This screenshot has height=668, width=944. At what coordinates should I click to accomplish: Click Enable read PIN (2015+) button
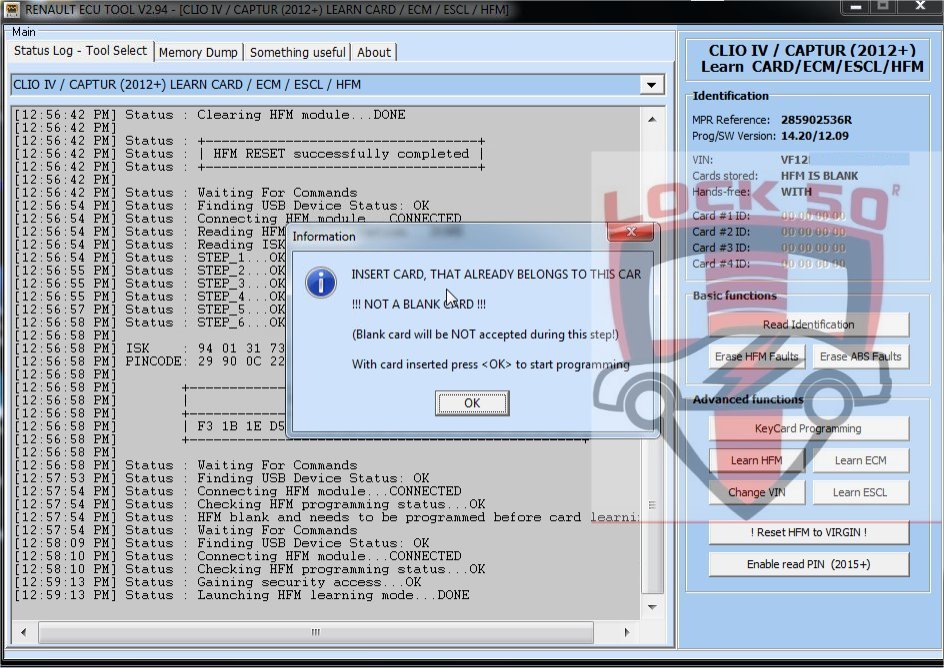808,564
